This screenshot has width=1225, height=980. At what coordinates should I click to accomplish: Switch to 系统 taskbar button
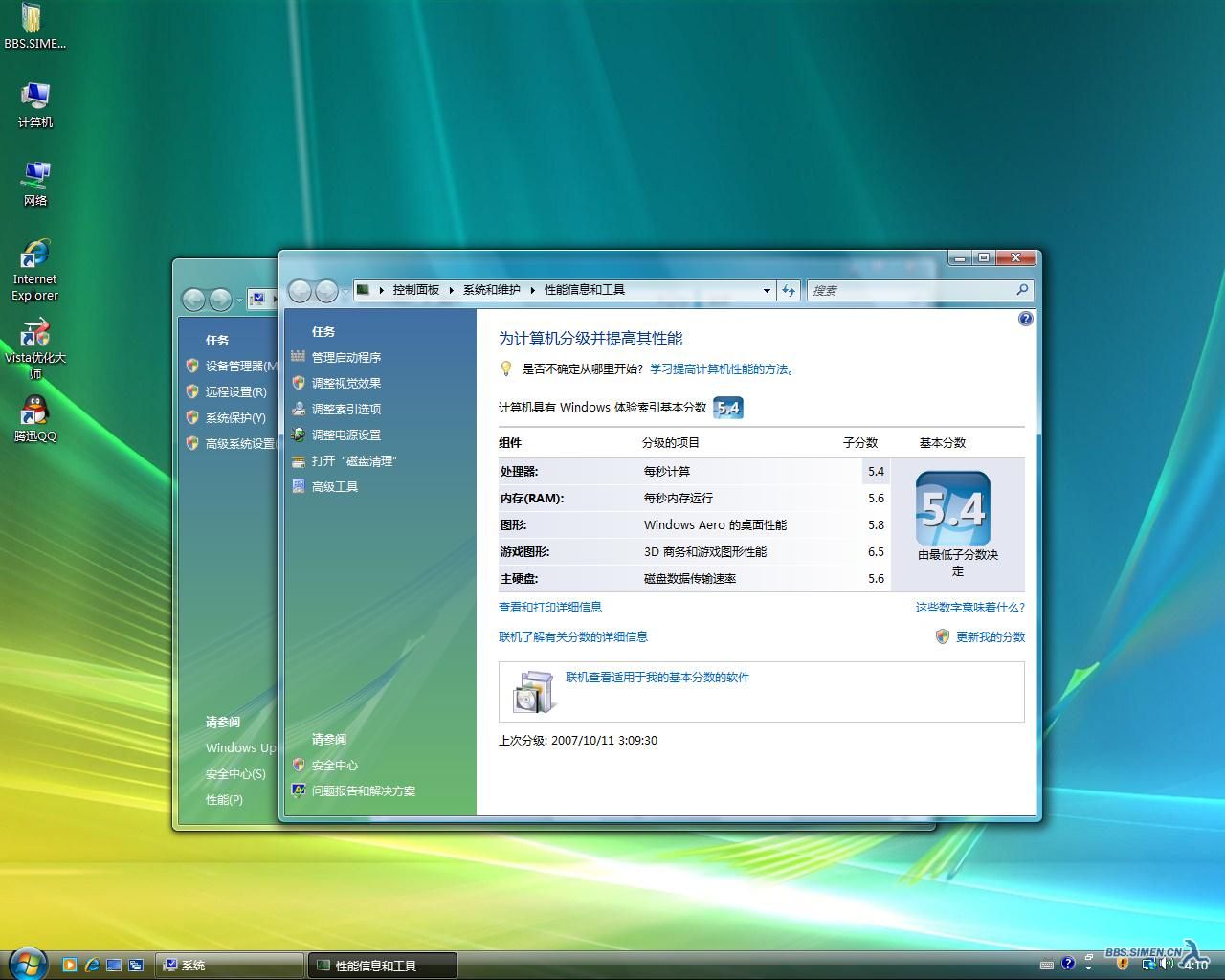230,966
